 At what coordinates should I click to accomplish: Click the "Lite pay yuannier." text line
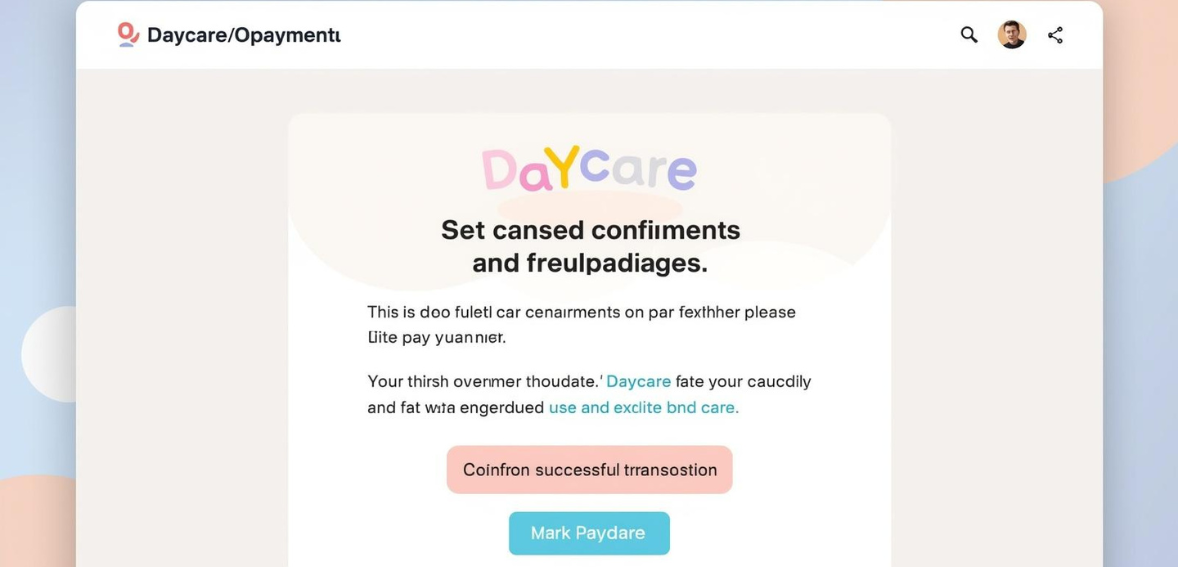click(x=436, y=338)
